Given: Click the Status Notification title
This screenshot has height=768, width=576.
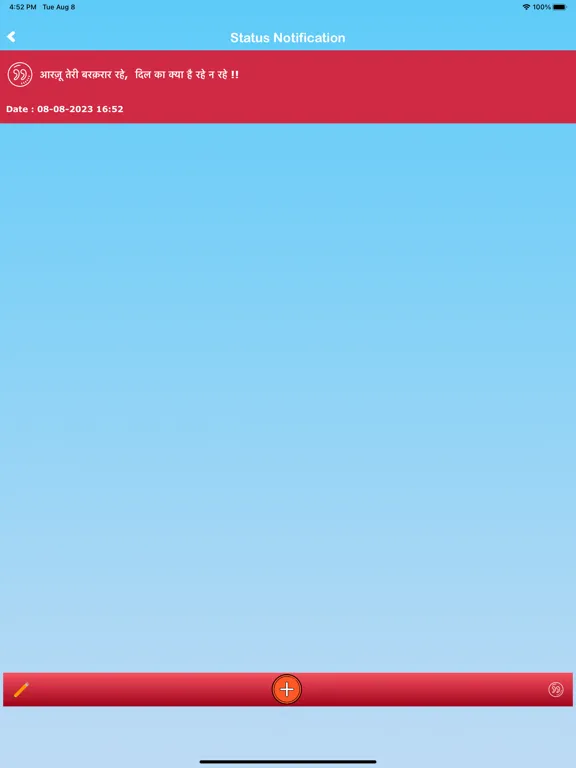Looking at the screenshot, I should 288,38.
